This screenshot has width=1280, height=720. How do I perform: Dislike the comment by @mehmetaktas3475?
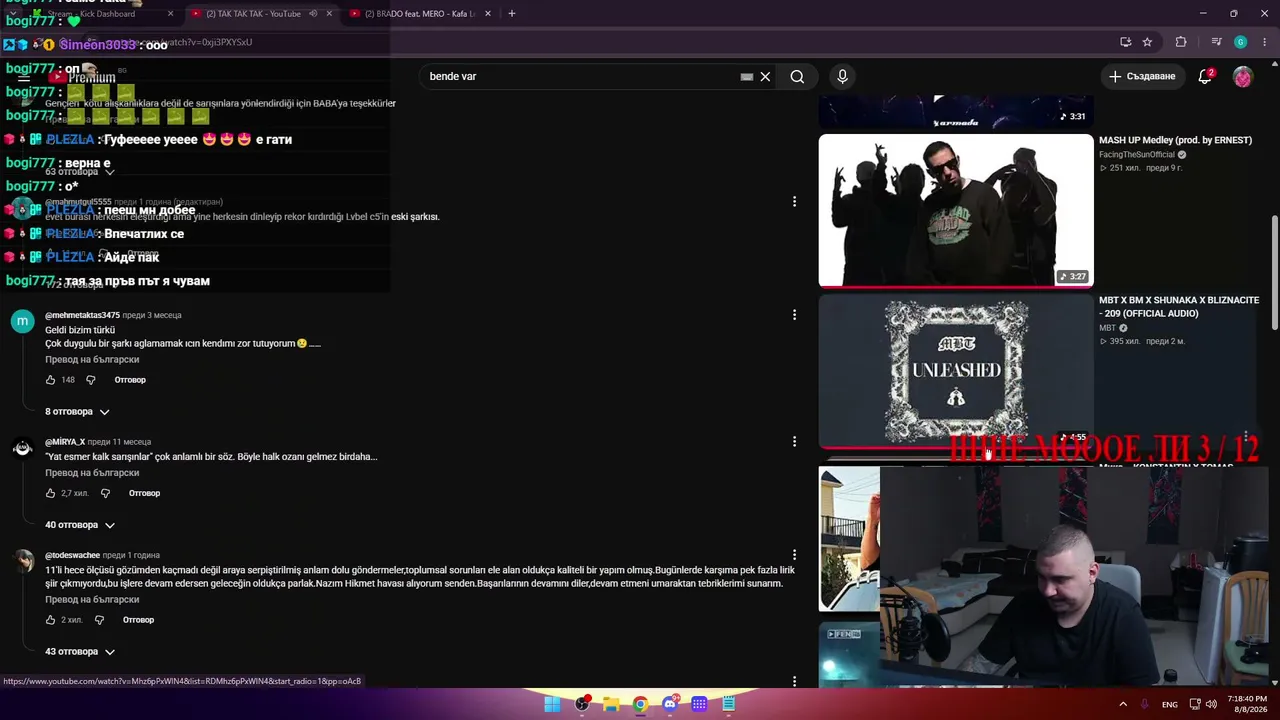(x=91, y=380)
